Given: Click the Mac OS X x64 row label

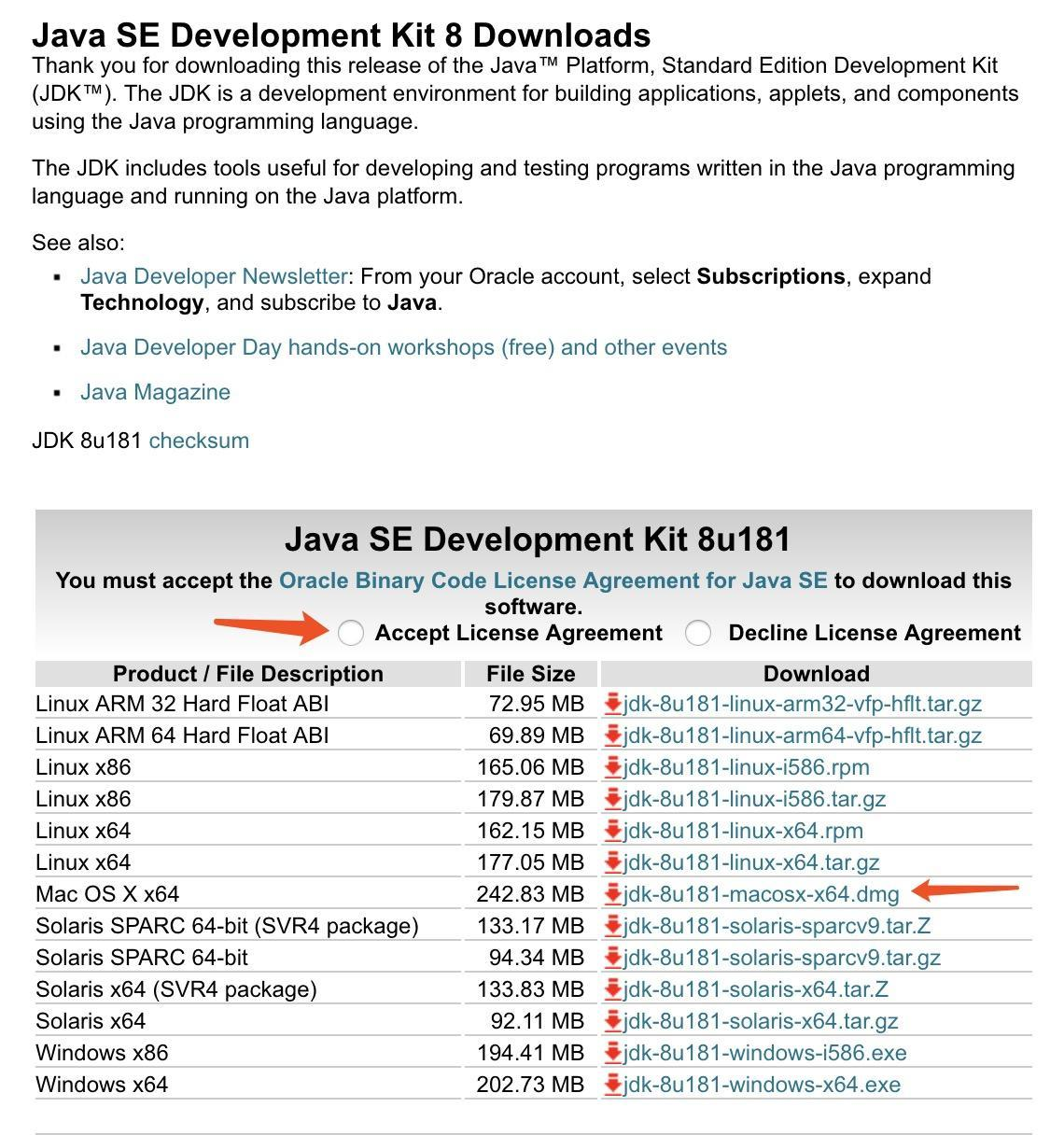Looking at the screenshot, I should point(107,894).
